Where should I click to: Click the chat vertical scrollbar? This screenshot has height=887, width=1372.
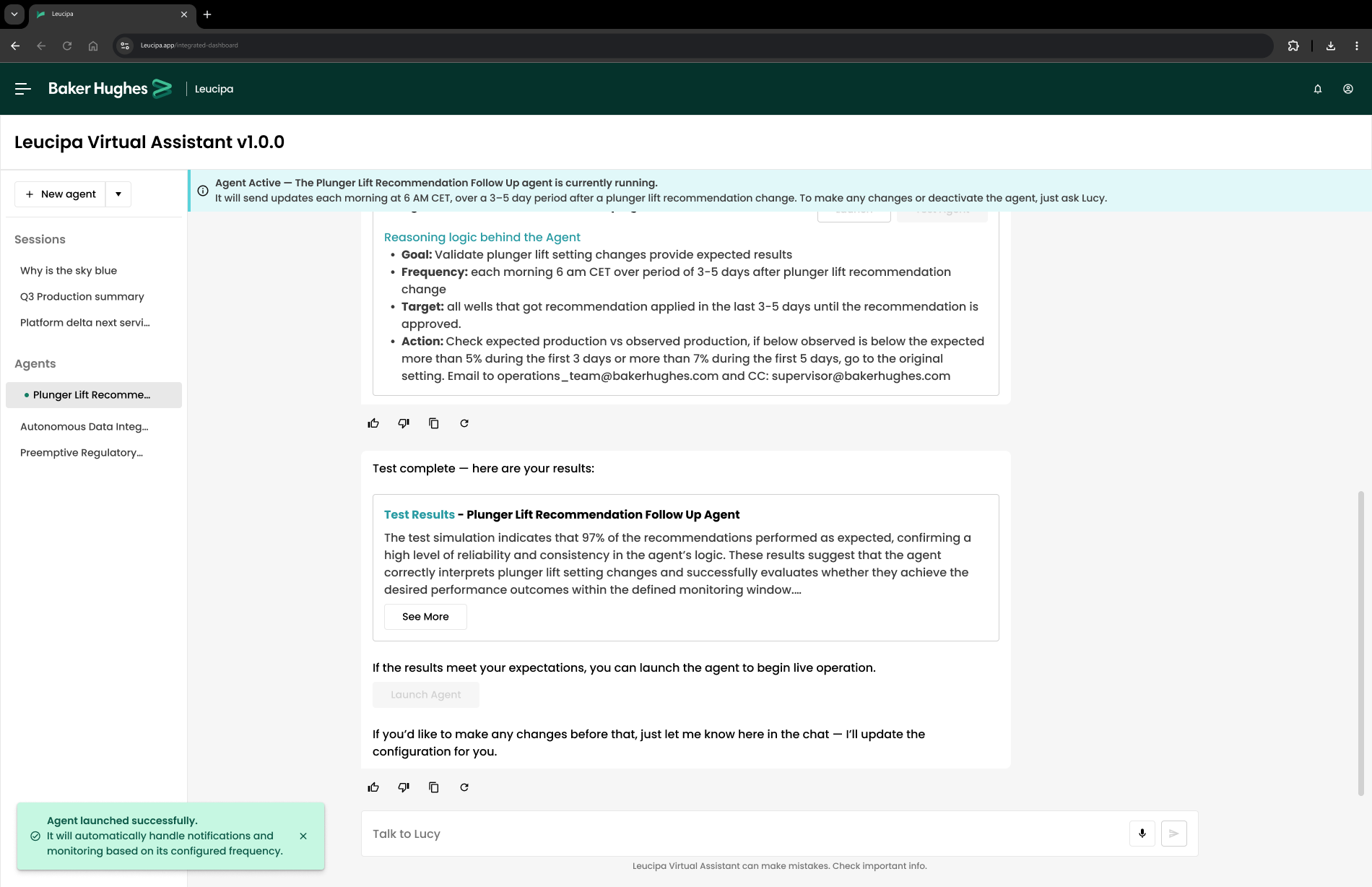coord(1360,643)
